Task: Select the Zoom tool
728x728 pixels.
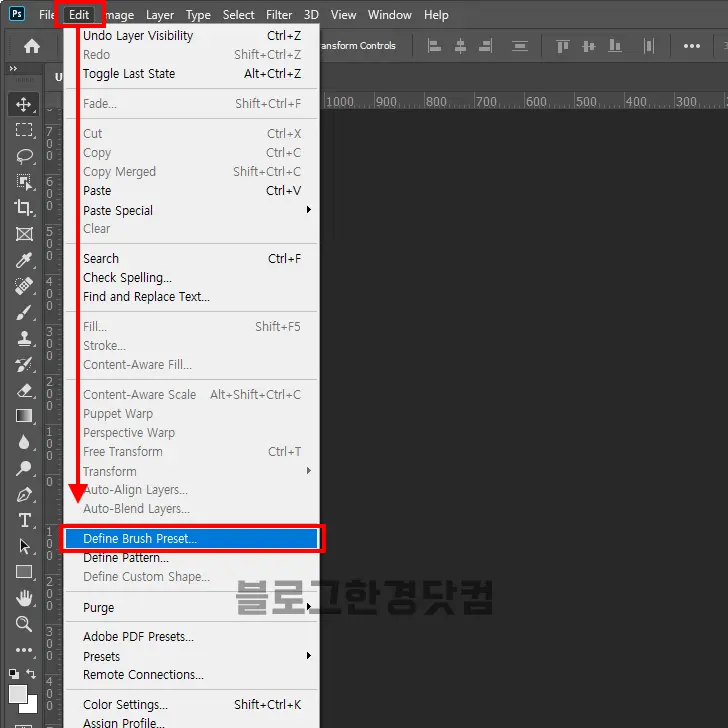Action: click(24, 624)
